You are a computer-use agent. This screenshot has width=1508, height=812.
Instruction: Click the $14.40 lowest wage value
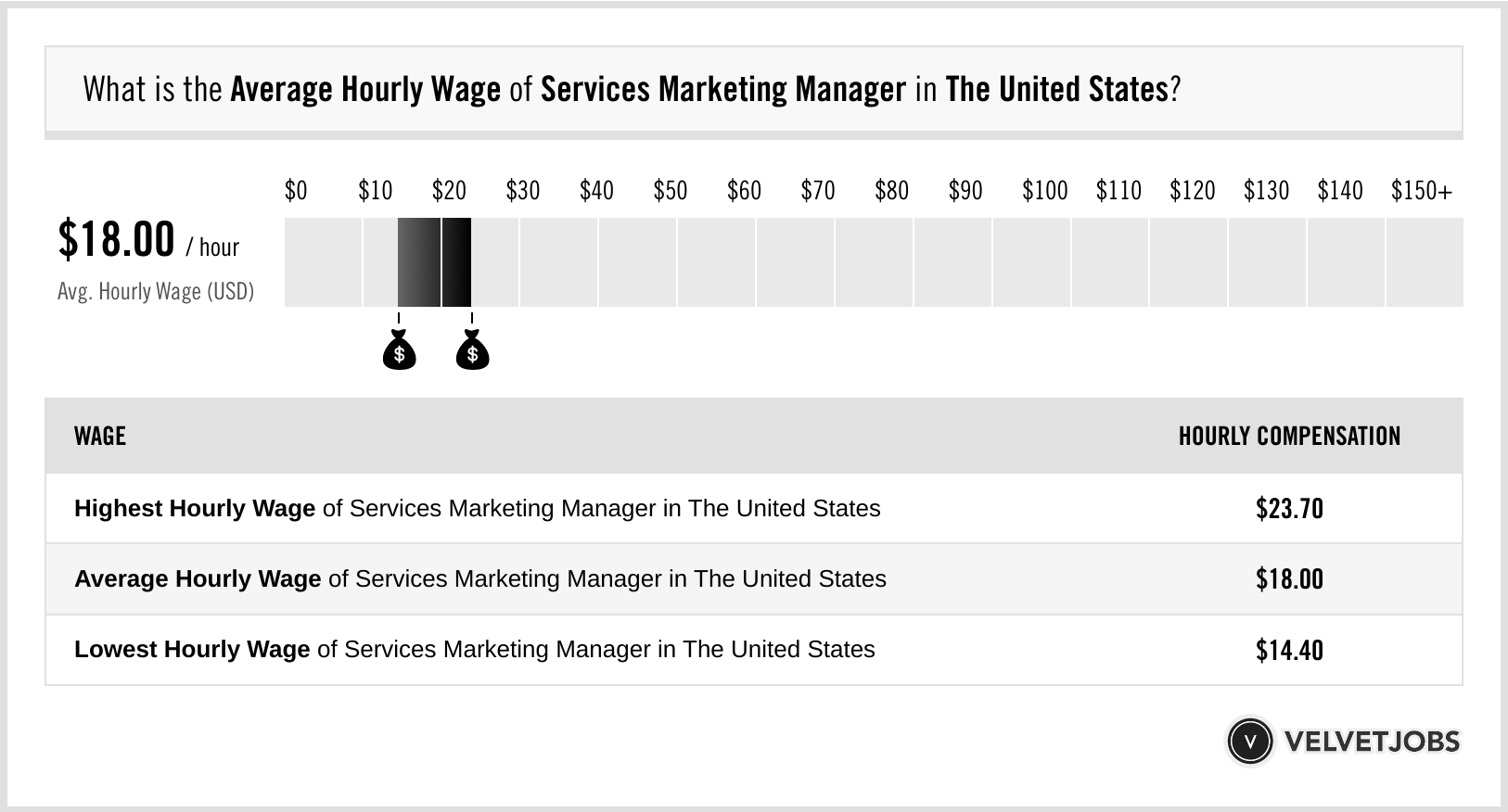[x=1289, y=650]
